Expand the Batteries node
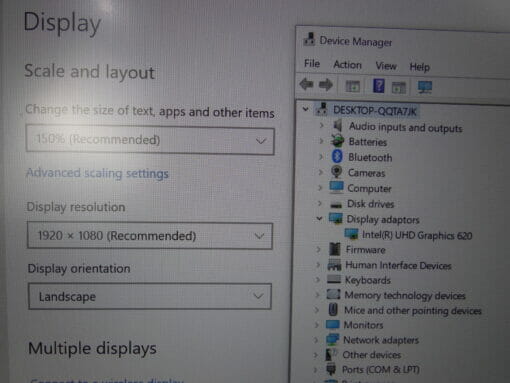Screen dimensions: 510x383 (321, 141)
